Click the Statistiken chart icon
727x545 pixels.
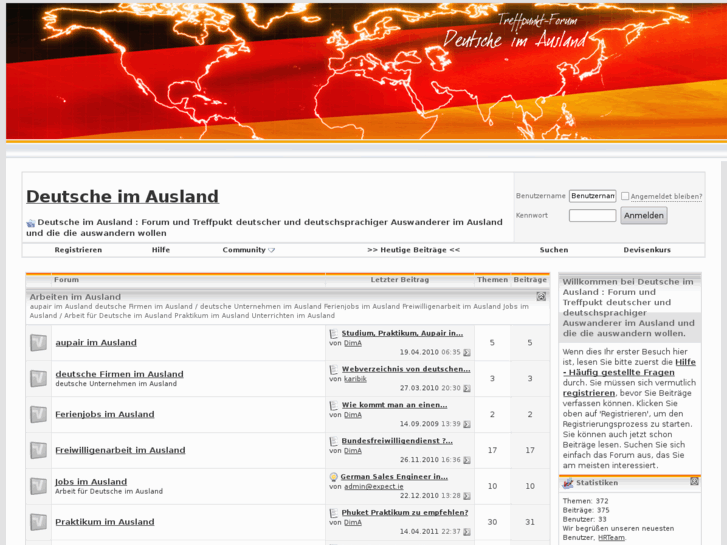click(x=568, y=483)
